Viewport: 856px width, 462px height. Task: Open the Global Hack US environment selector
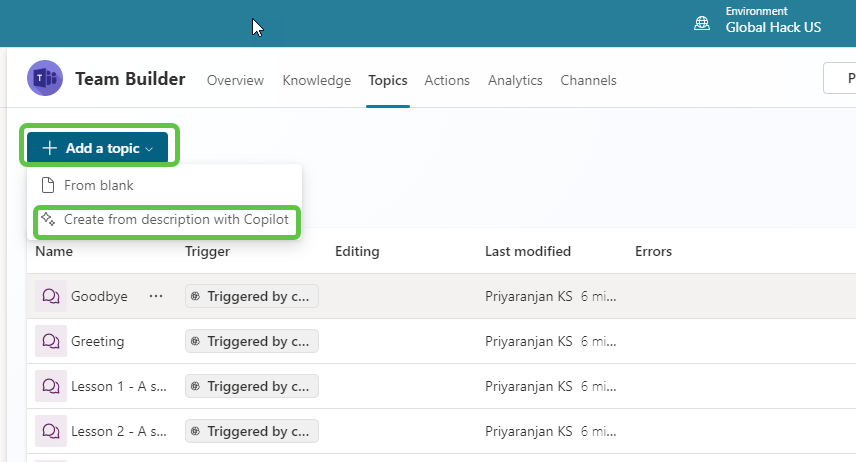tap(772, 27)
